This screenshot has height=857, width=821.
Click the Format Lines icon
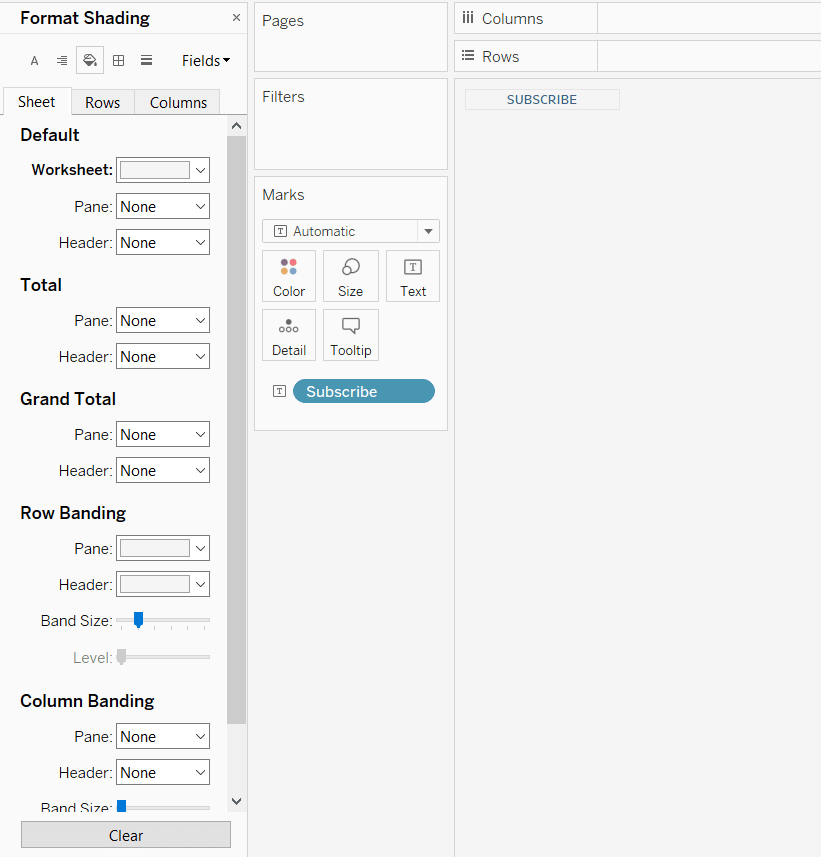tap(146, 61)
